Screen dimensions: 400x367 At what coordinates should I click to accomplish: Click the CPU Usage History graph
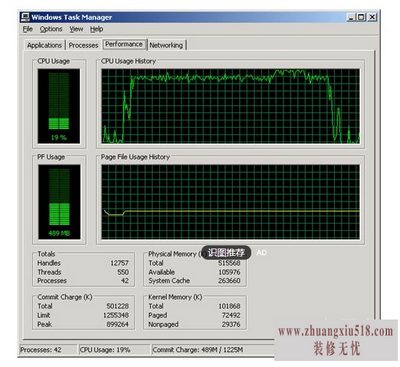(230, 106)
